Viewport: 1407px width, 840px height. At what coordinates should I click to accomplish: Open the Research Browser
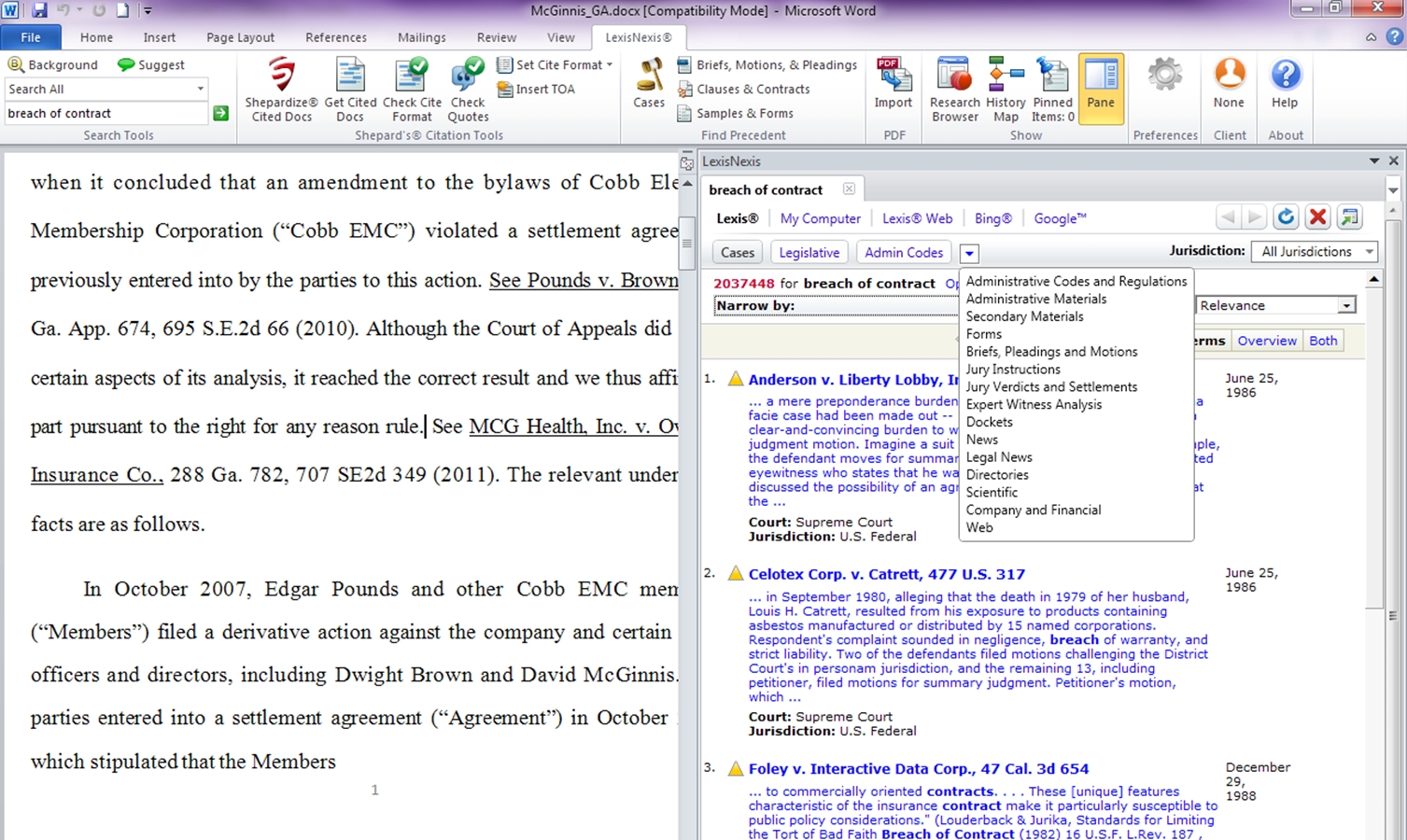coord(954,90)
